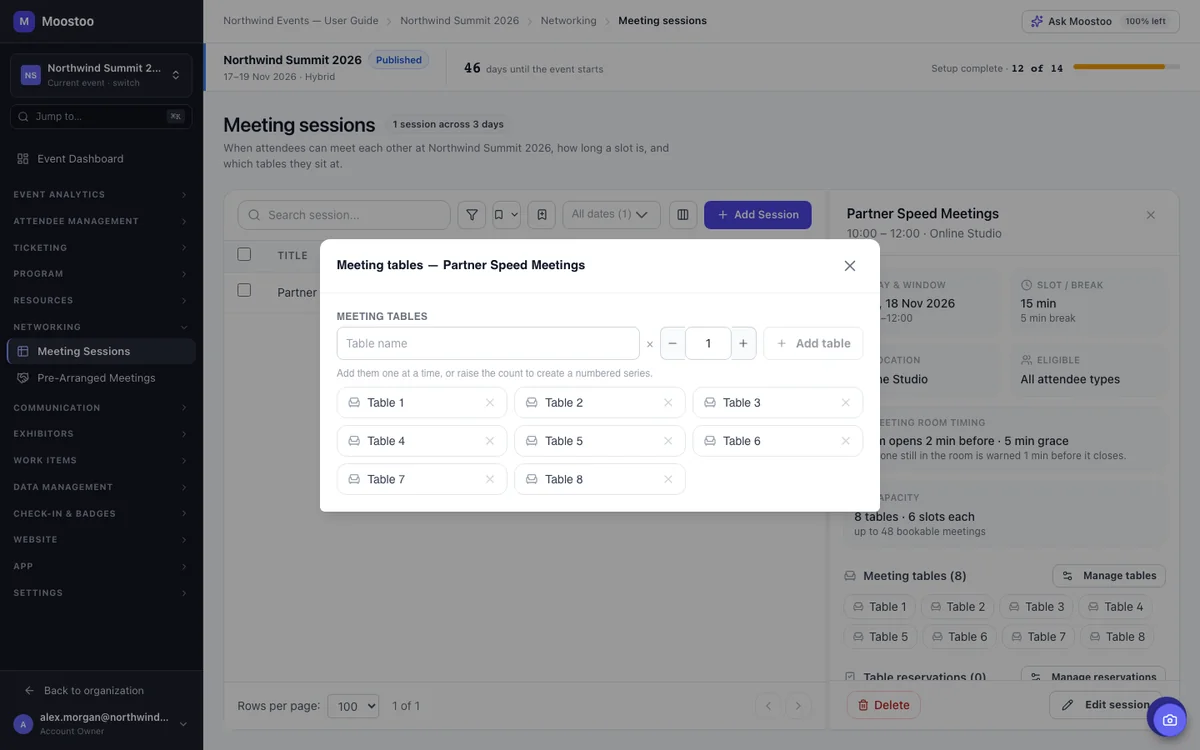Expand Work Items section
The width and height of the screenshot is (1200, 750).
click(101, 461)
